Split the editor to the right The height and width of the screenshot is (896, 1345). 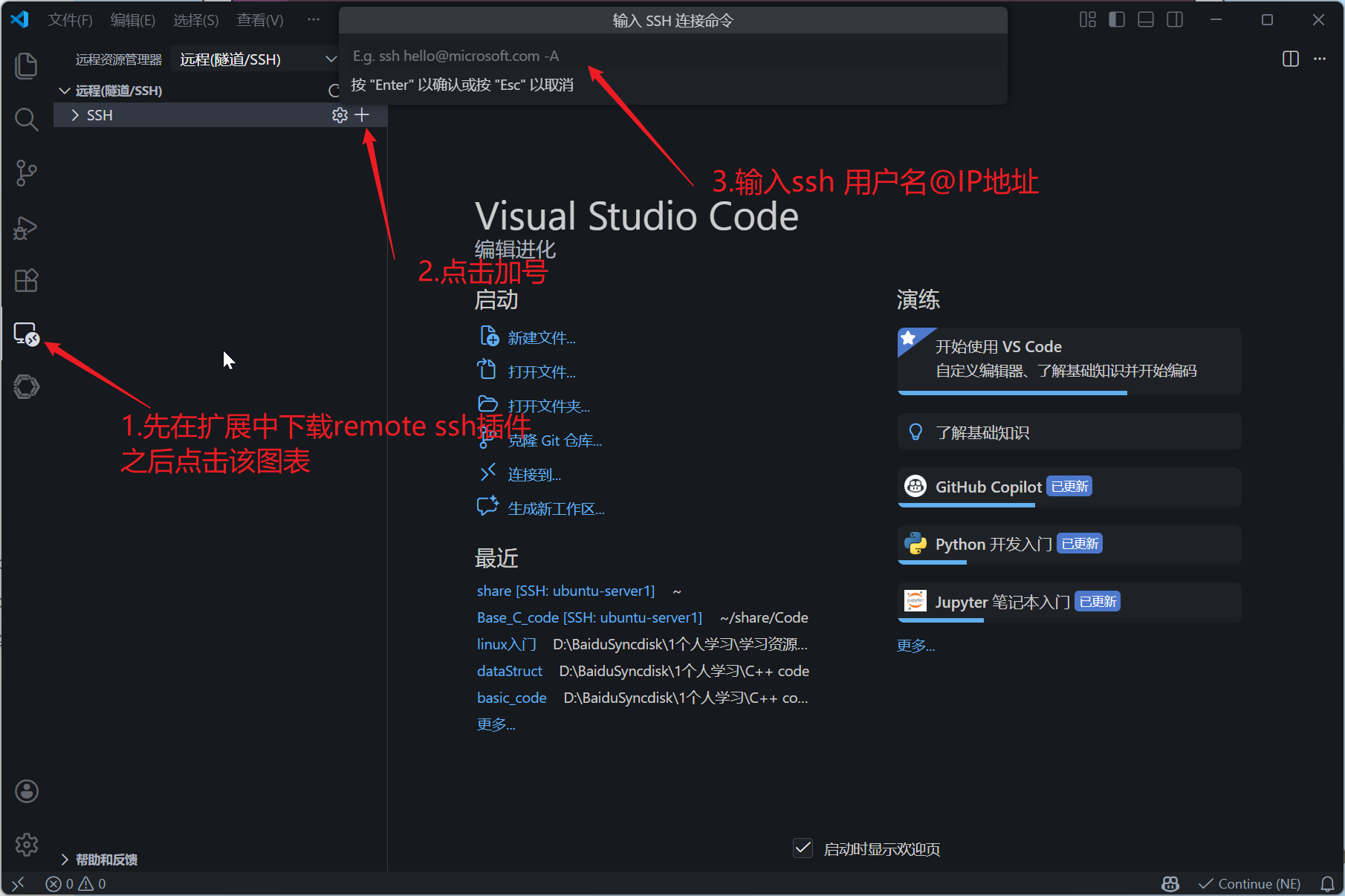click(x=1291, y=59)
